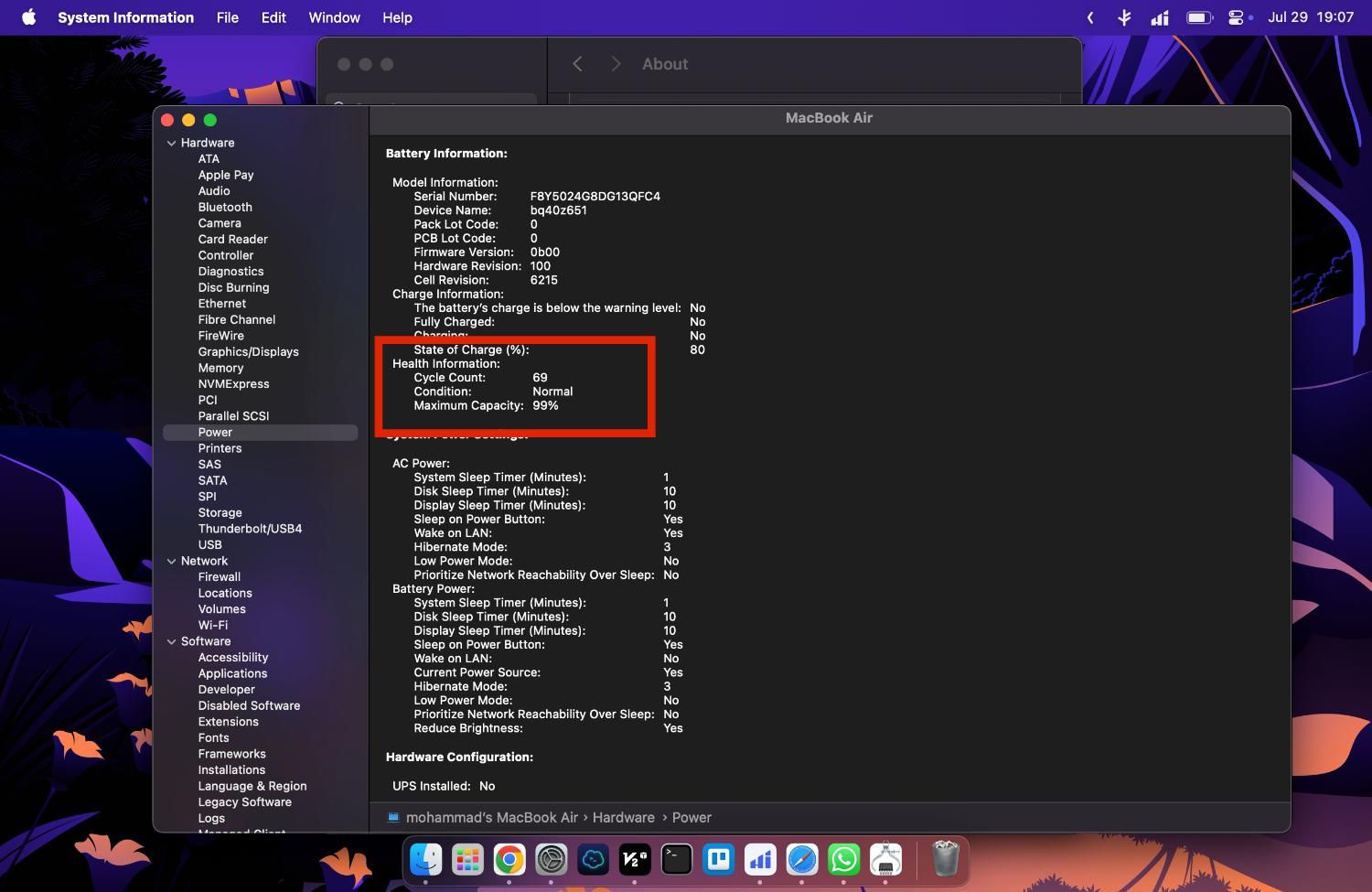The height and width of the screenshot is (892, 1372).
Task: Select Graphics/Displays in the sidebar
Action: pos(248,351)
